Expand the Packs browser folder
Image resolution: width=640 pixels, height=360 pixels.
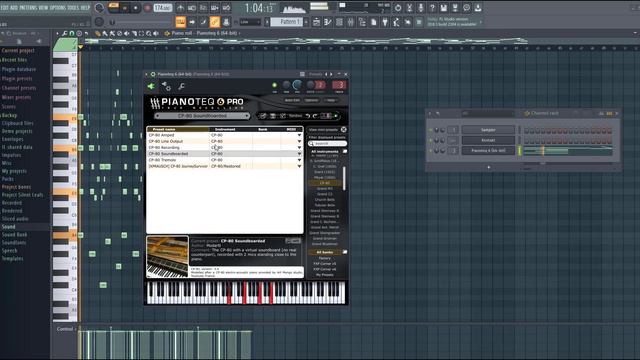8,179
